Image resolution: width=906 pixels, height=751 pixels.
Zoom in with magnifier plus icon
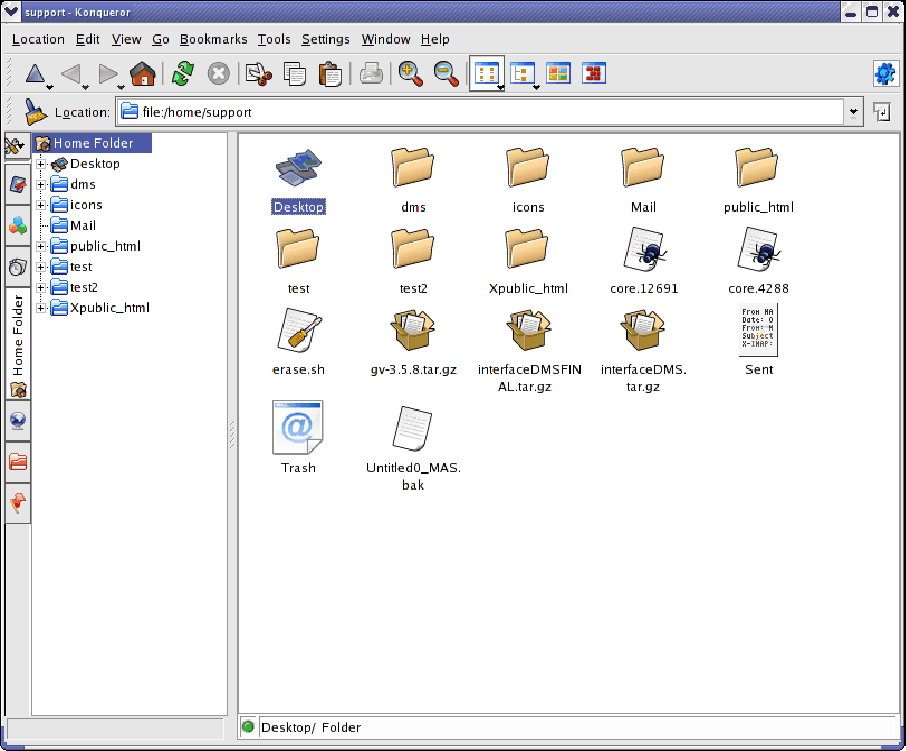coord(410,73)
